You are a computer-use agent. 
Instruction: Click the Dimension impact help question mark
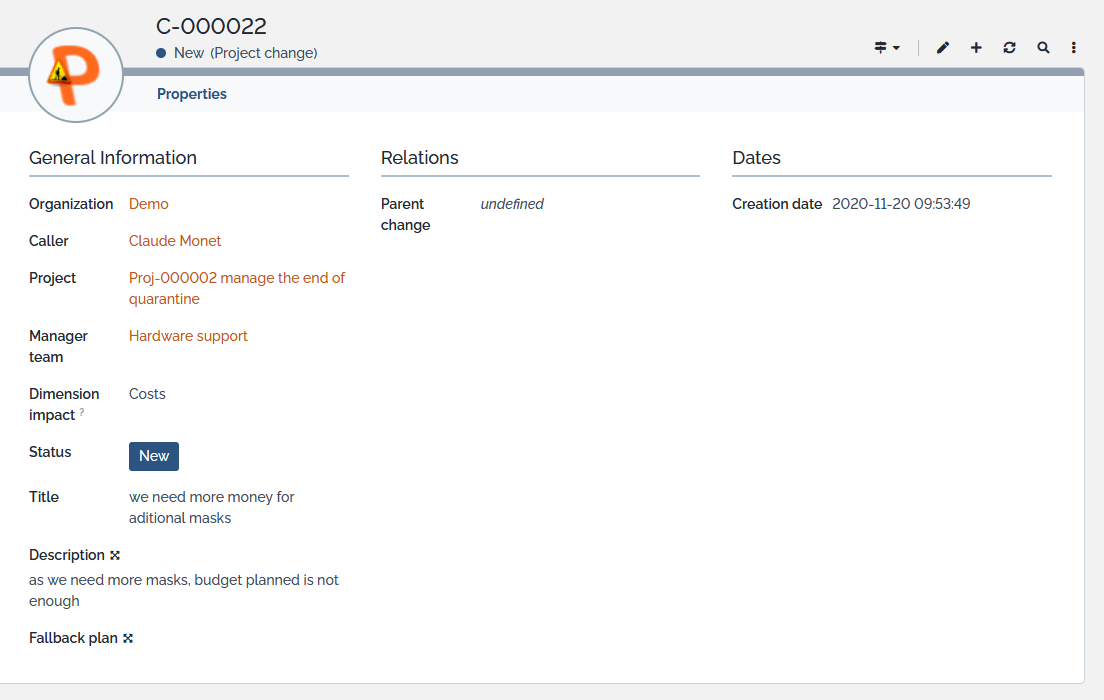pos(82,412)
